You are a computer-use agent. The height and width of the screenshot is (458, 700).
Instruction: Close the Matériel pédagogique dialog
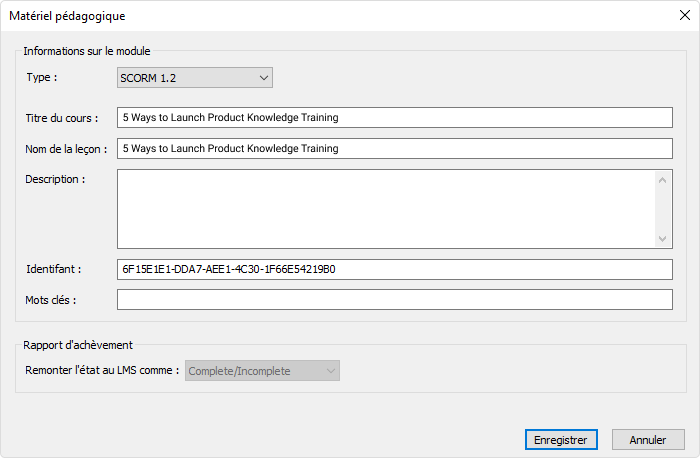[x=685, y=15]
